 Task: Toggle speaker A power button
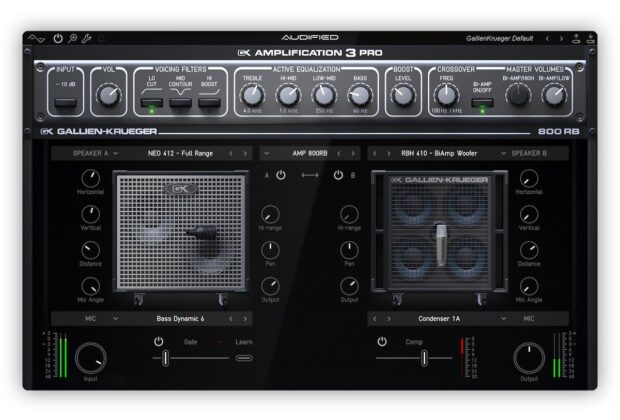pyautogui.click(x=281, y=176)
